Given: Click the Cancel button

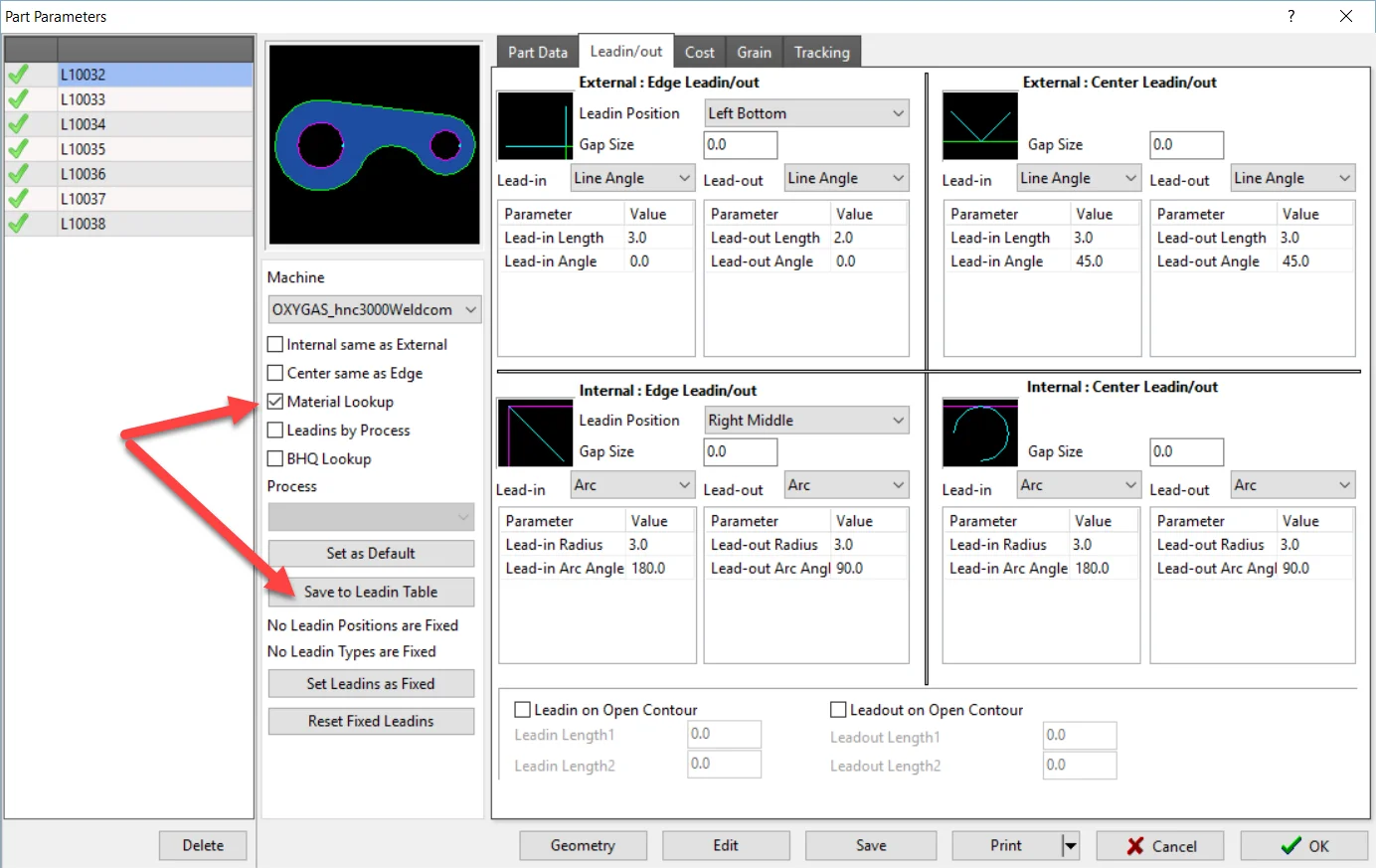Looking at the screenshot, I should click(1161, 846).
